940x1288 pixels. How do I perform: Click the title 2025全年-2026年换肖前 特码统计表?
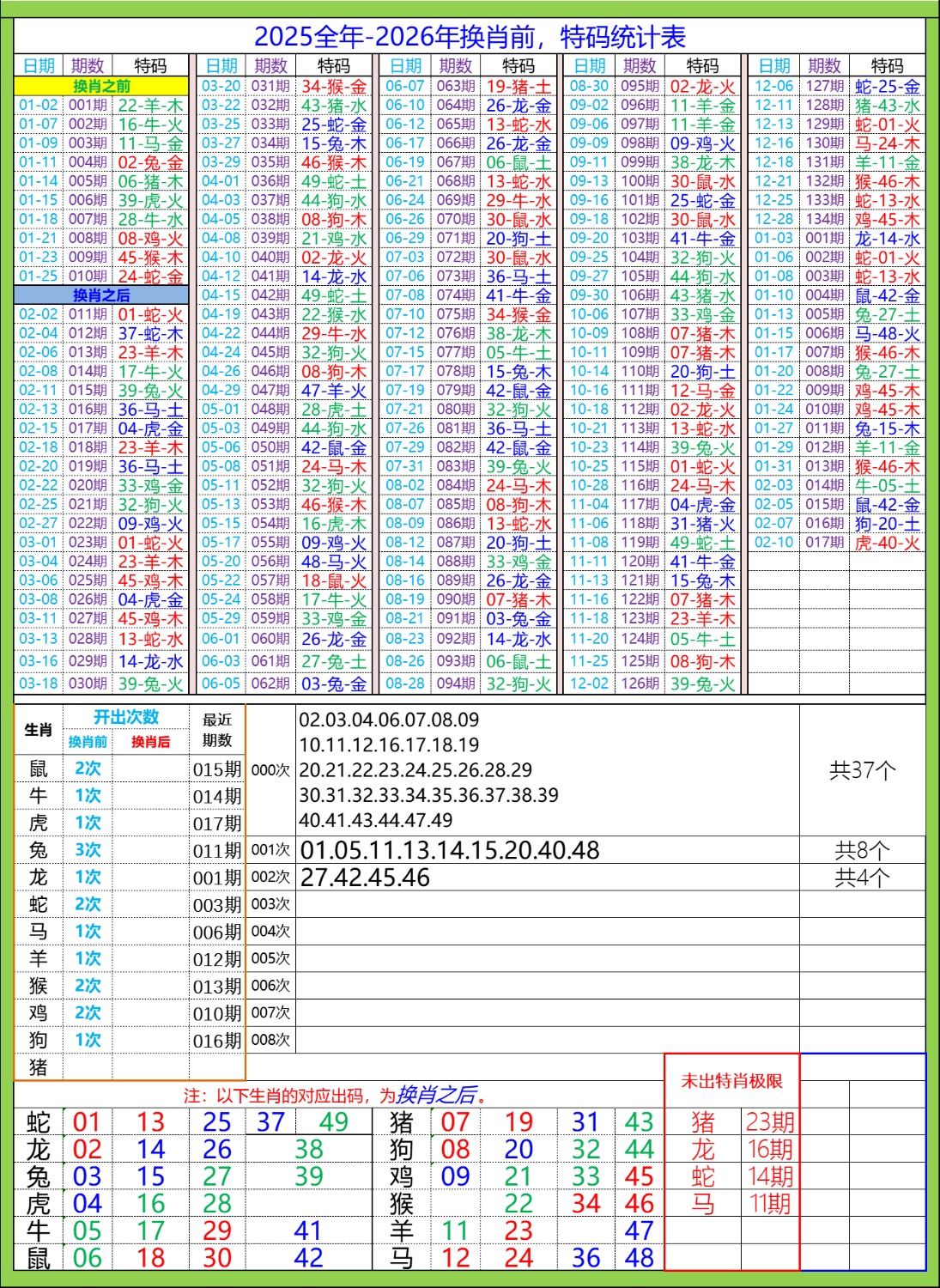pyautogui.click(x=470, y=37)
